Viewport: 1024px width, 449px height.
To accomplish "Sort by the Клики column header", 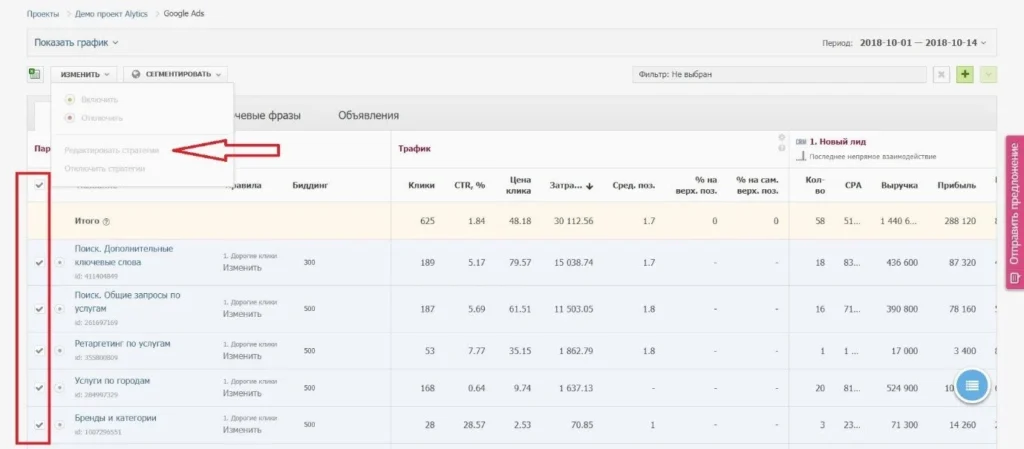I will tap(421, 185).
